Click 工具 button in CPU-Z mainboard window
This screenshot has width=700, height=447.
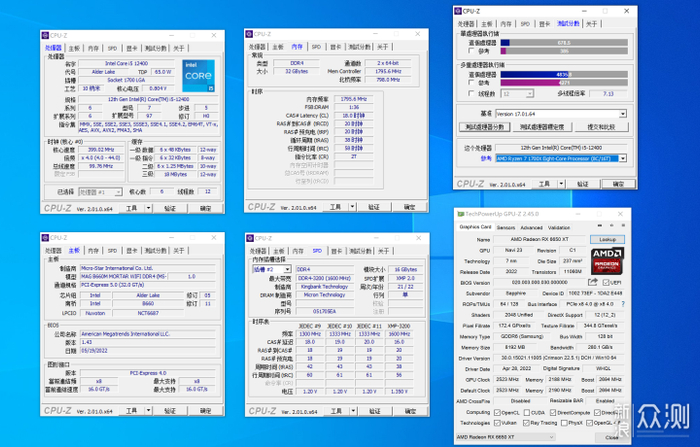[x=132, y=410]
